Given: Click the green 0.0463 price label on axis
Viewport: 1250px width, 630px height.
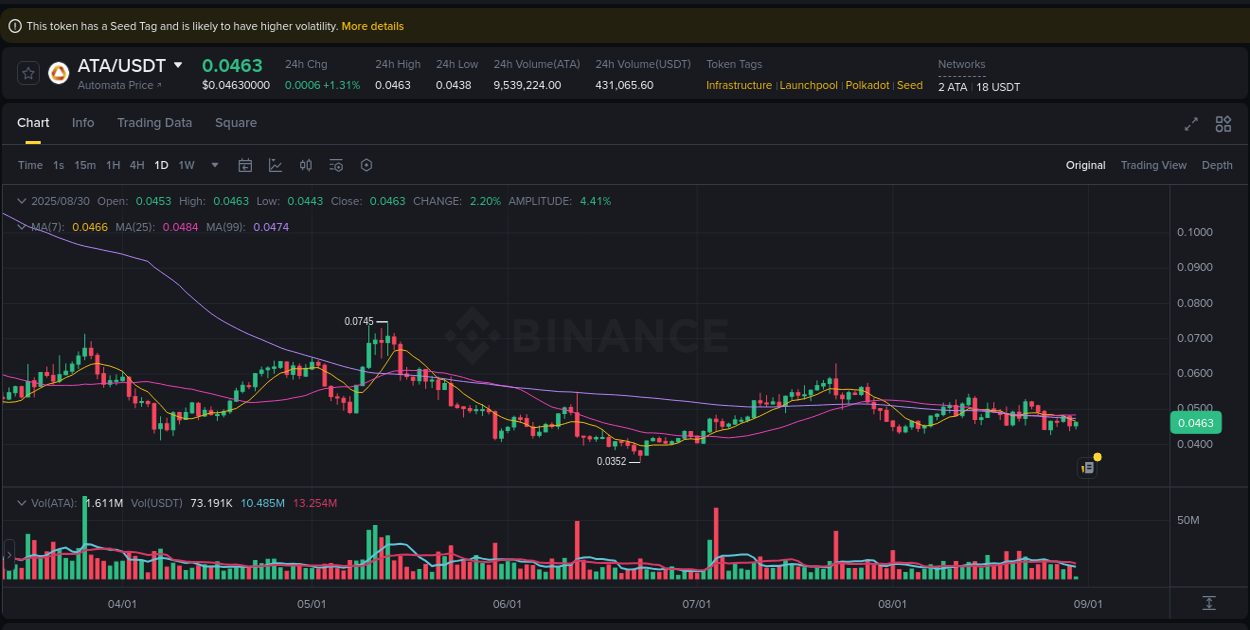Looking at the screenshot, I should (x=1195, y=423).
